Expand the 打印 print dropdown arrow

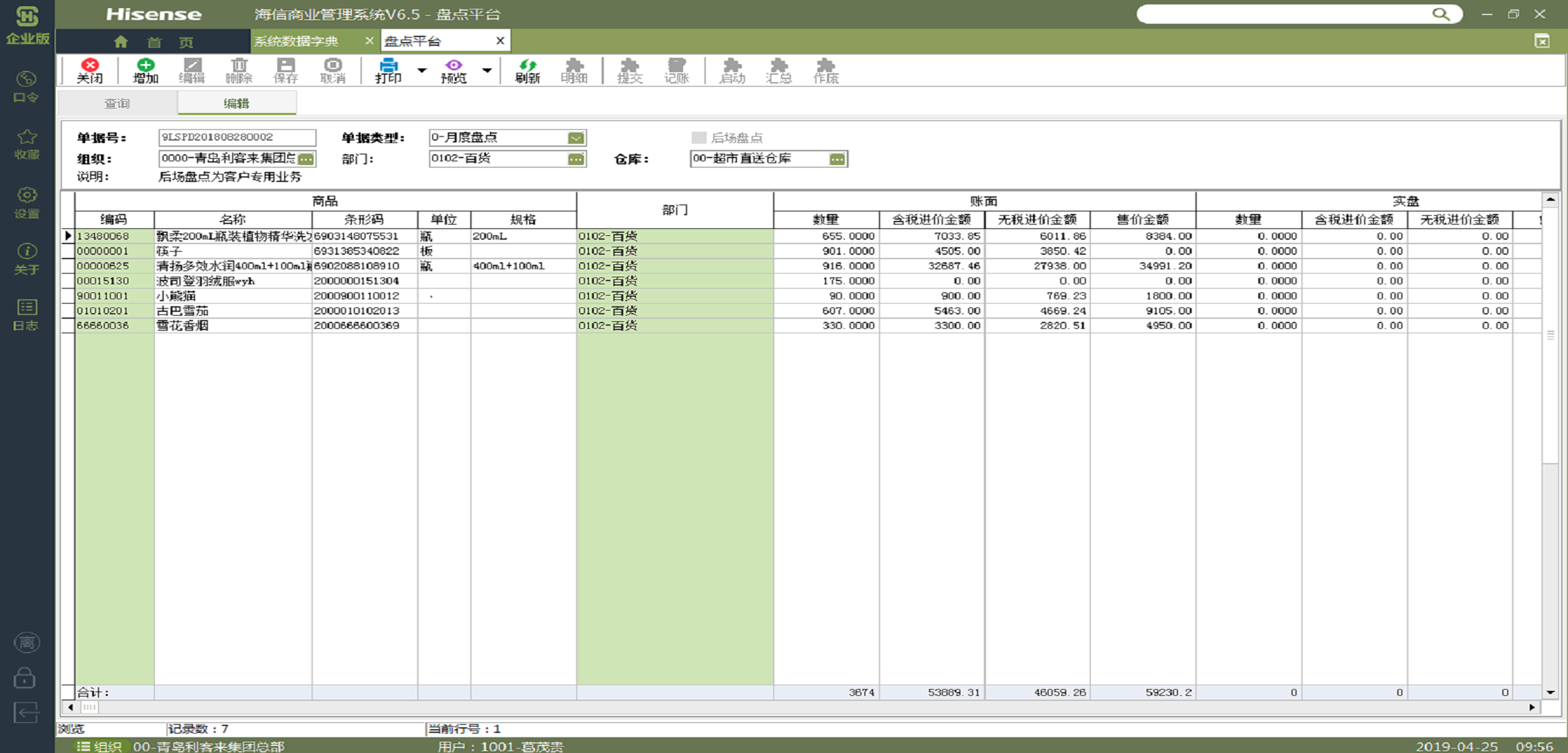point(422,70)
